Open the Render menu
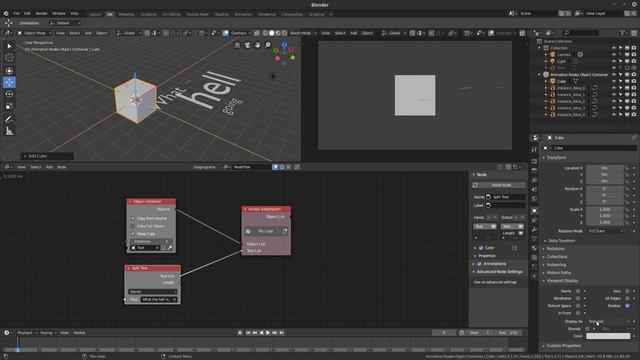The height and width of the screenshot is (360, 640). tap(41, 13)
